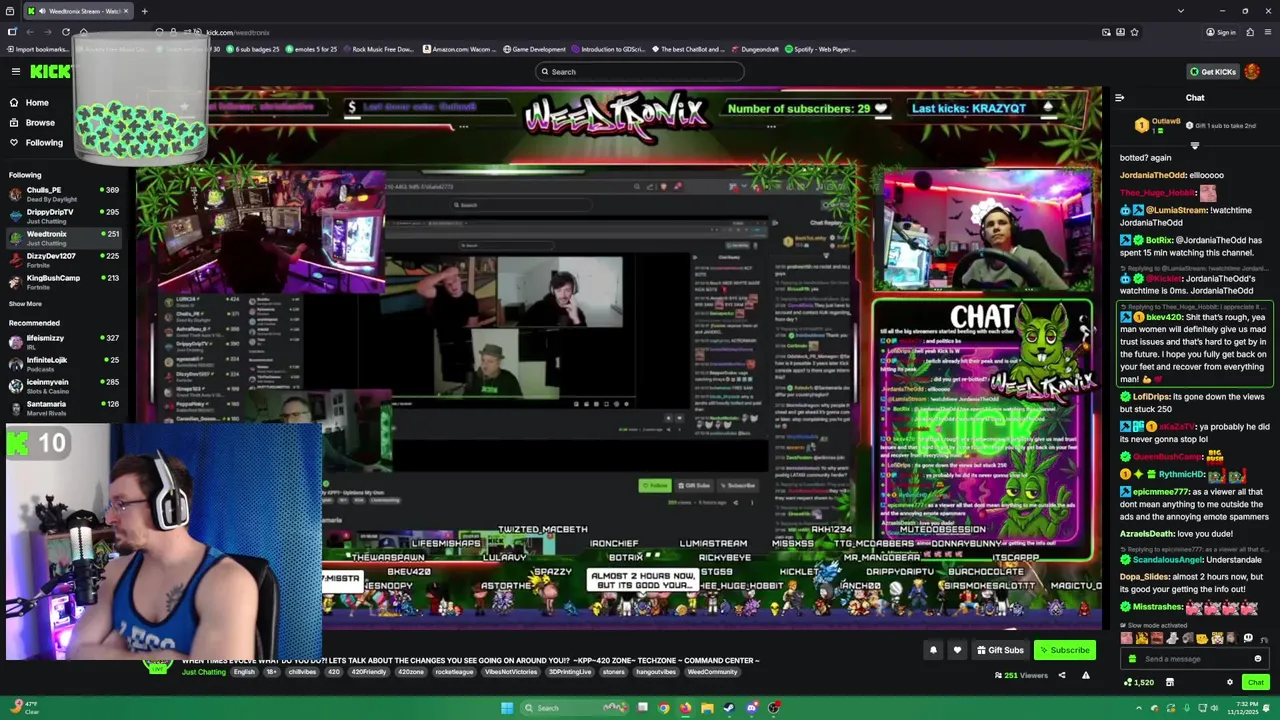
Task: Open Chulls_PE channel in Following list
Action: (x=64, y=193)
